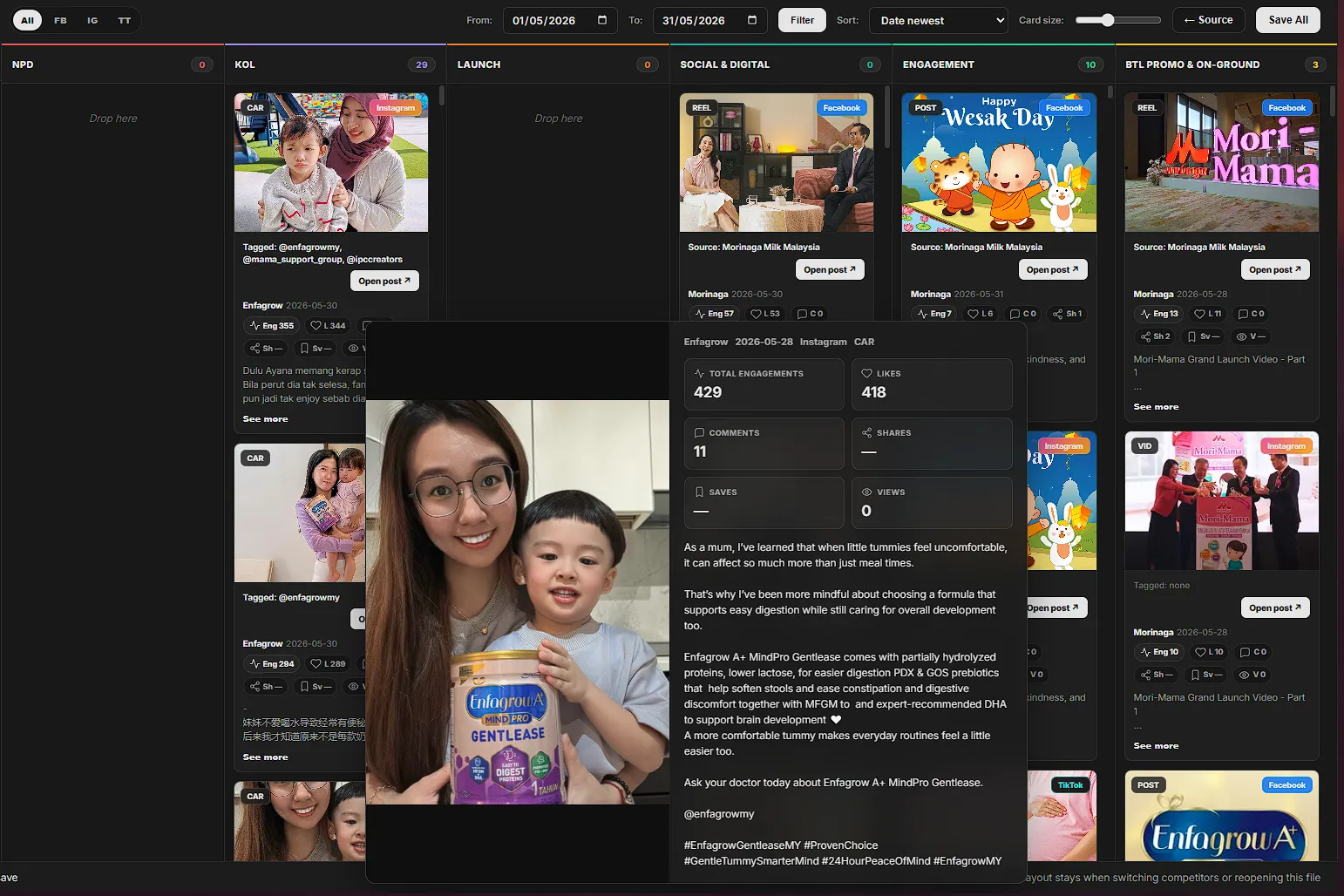This screenshot has width=1344, height=896.
Task: Expand See more on the Dulu Ayana caption
Action: click(x=266, y=419)
